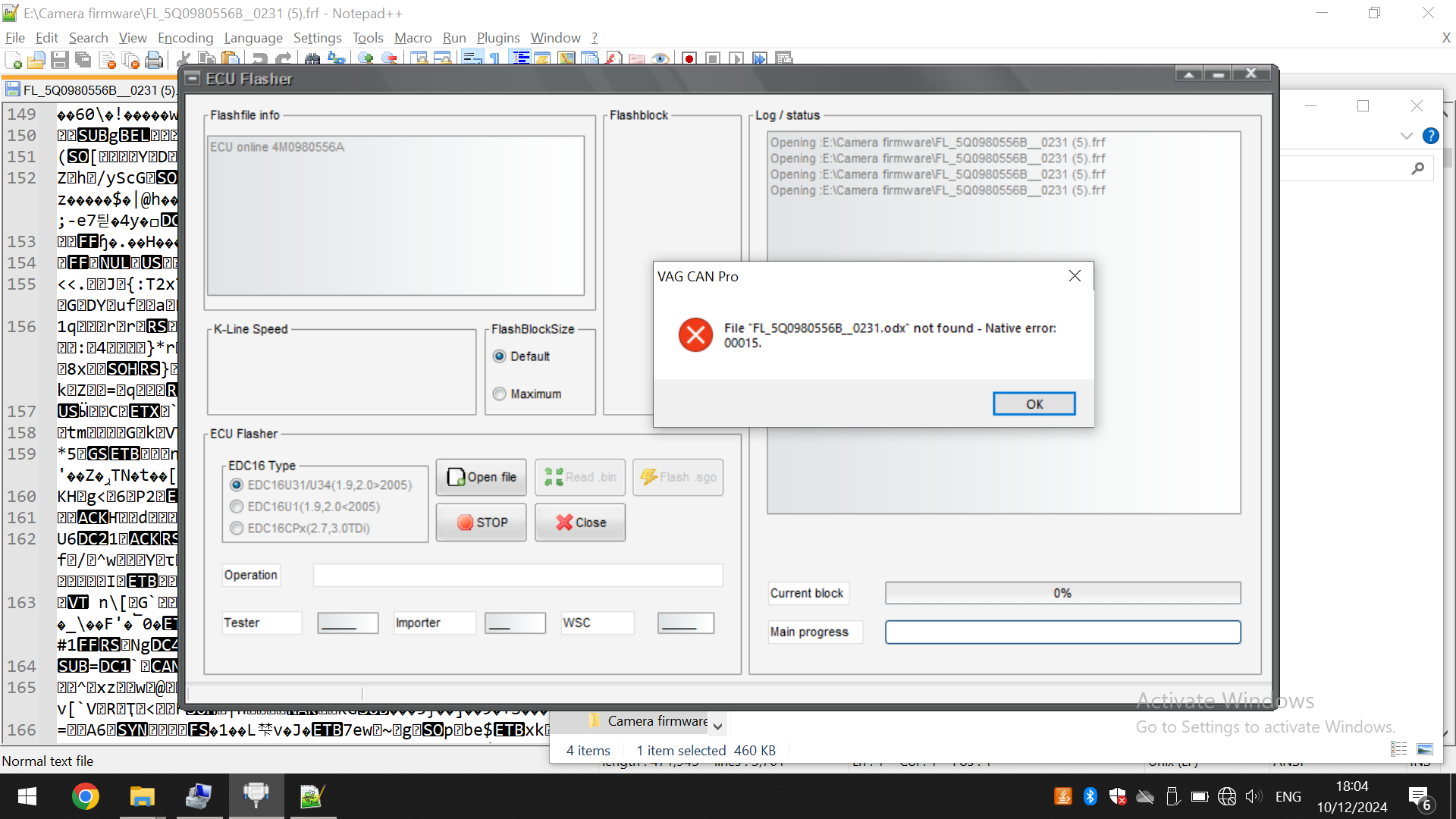1456x819 pixels.
Task: Click the Replace toolbar icon
Action: [337, 59]
